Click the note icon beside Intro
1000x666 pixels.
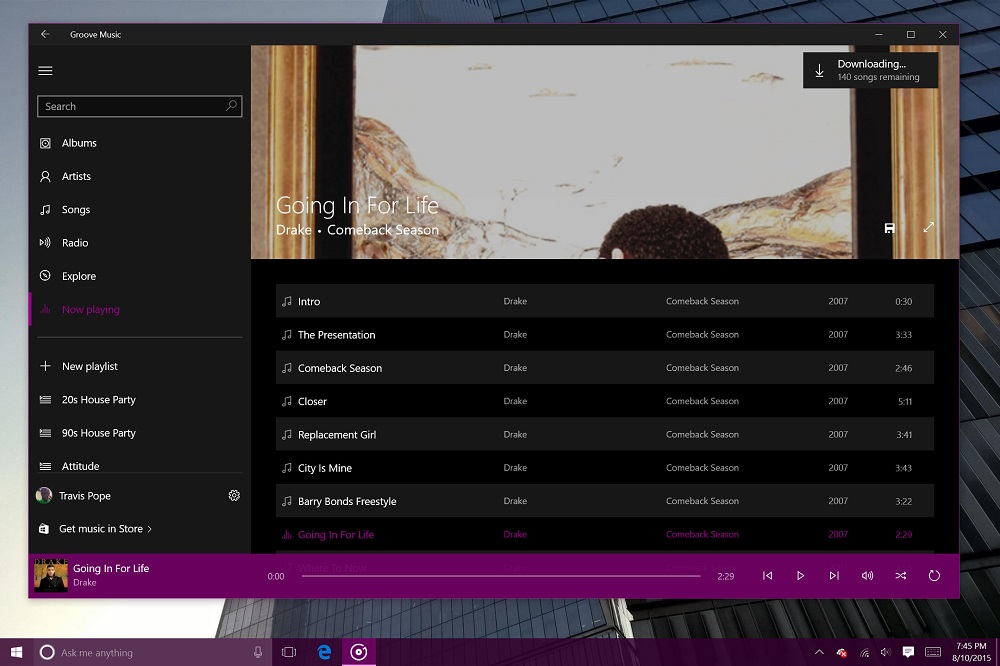pos(287,301)
